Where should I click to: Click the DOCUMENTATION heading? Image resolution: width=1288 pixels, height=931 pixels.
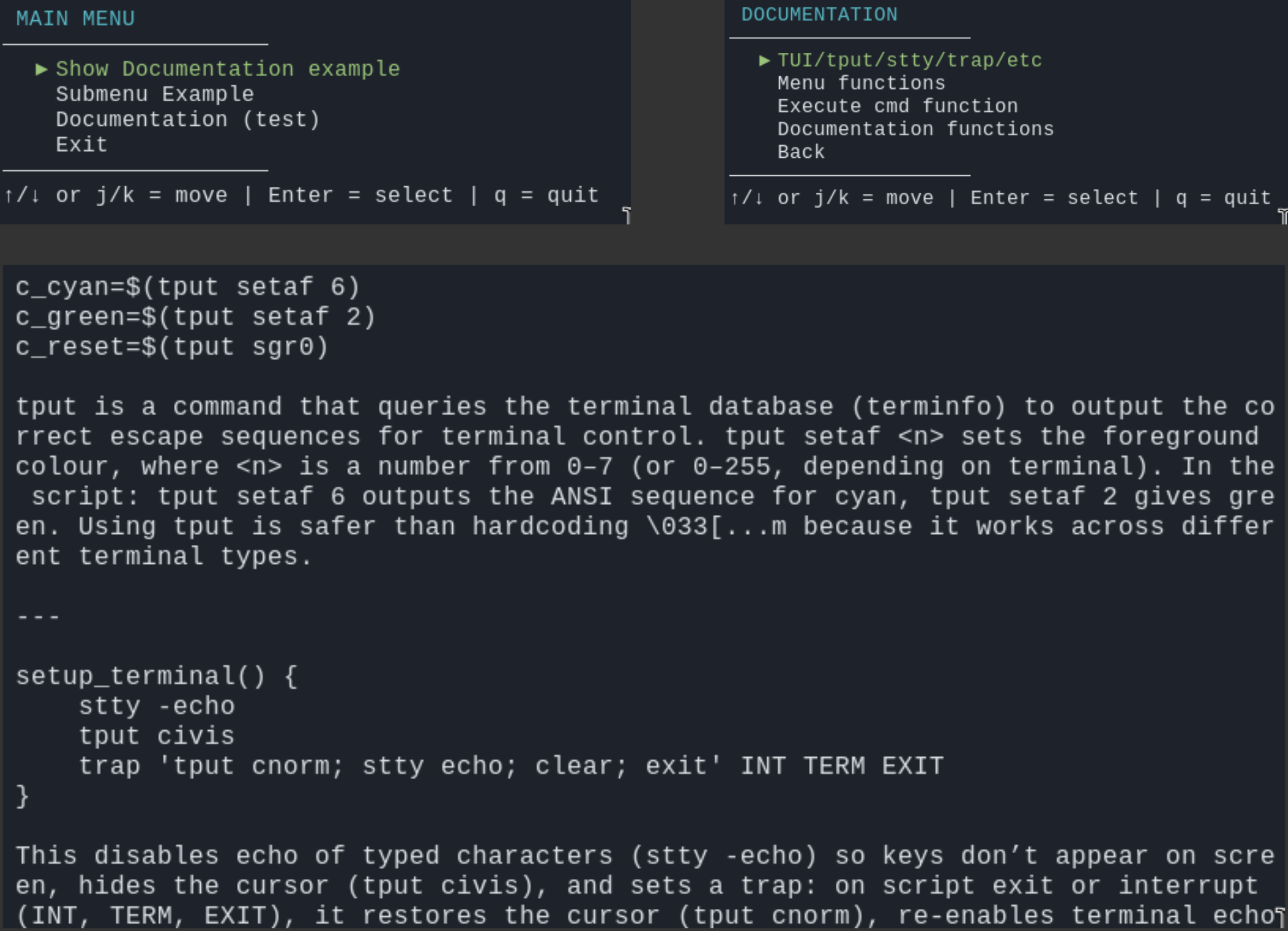tap(820, 14)
